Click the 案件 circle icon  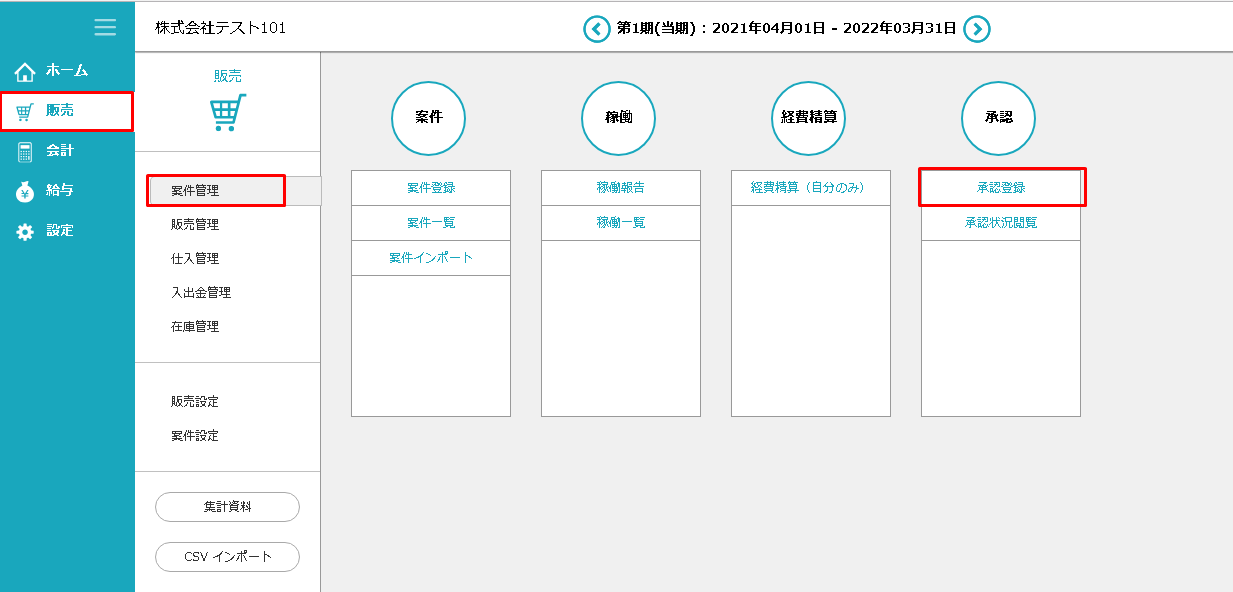[x=428, y=118]
